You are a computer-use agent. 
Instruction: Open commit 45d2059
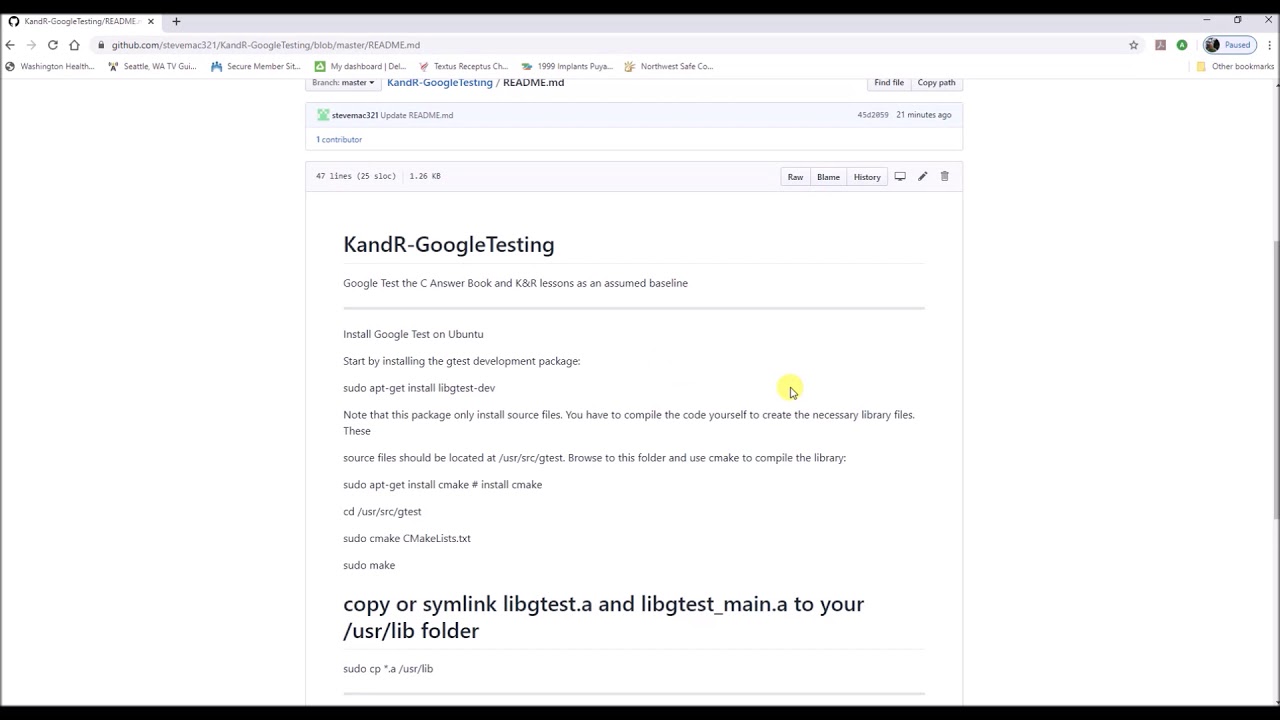click(873, 115)
